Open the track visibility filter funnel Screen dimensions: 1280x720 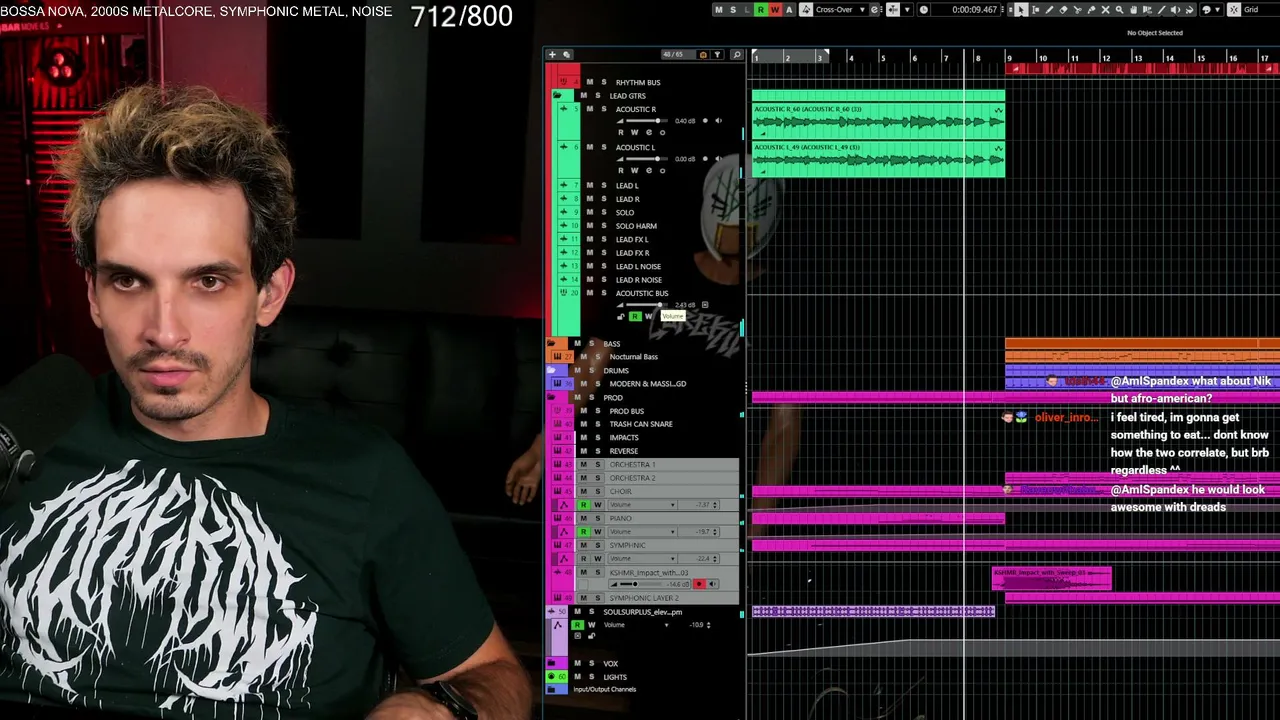tap(717, 55)
